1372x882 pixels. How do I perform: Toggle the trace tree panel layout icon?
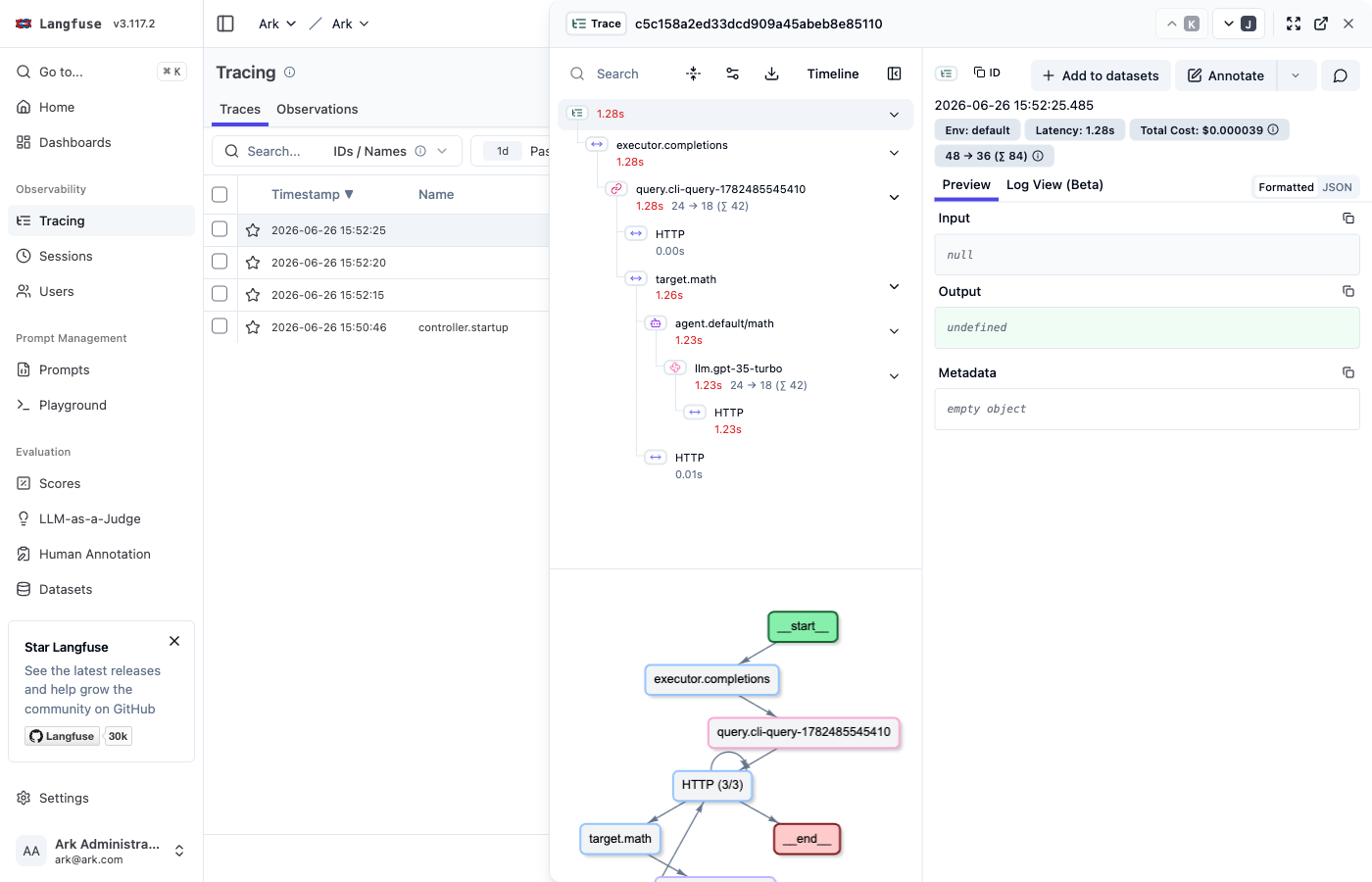pos(894,73)
